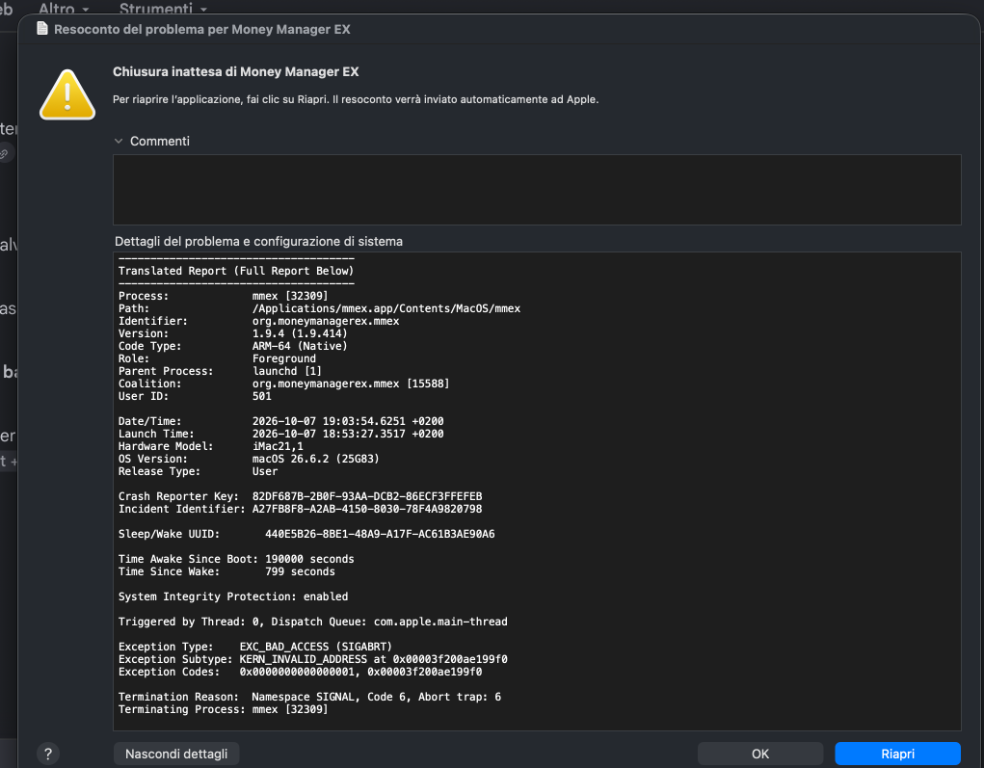Screen dimensions: 984x768
Task: Click the OS Version value macOS 26.6.2
Action: tap(316, 459)
